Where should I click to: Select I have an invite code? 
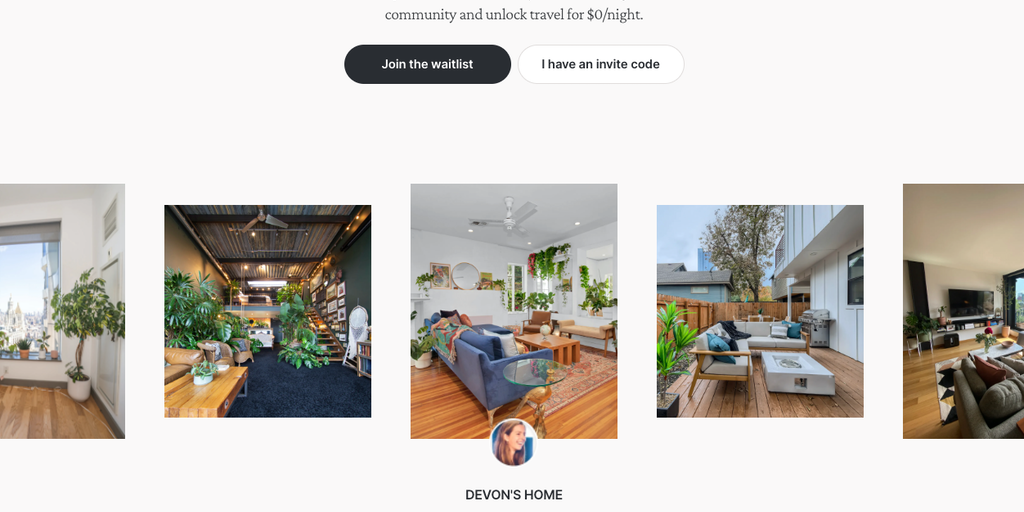coord(600,64)
